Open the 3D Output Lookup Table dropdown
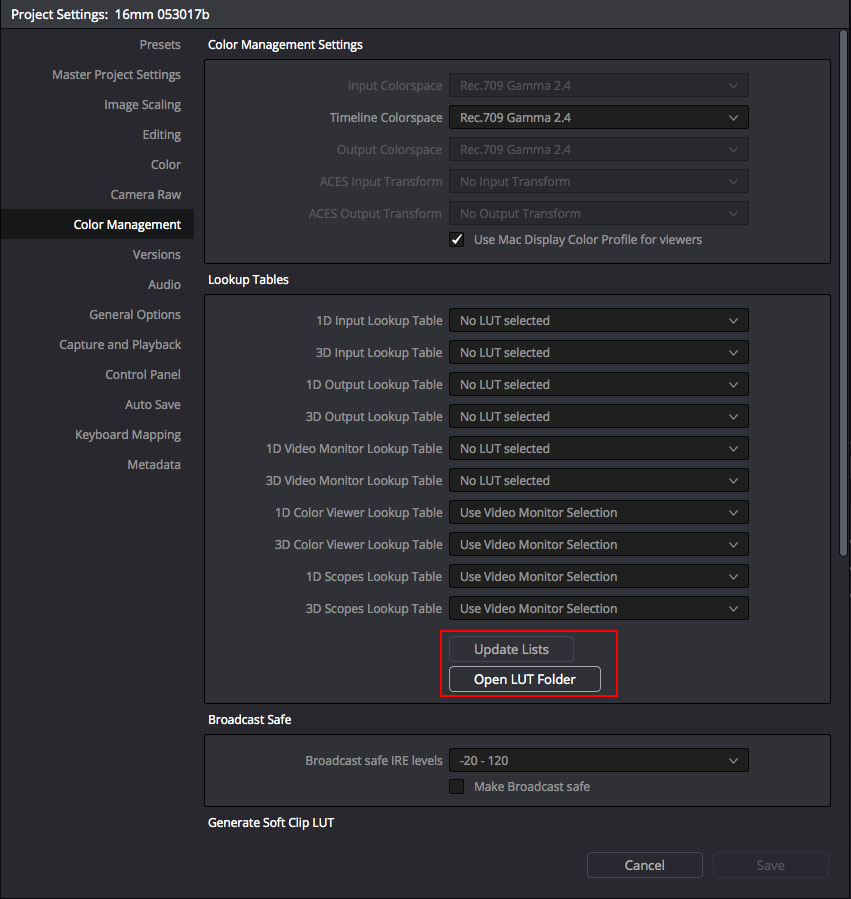 pyautogui.click(x=598, y=416)
